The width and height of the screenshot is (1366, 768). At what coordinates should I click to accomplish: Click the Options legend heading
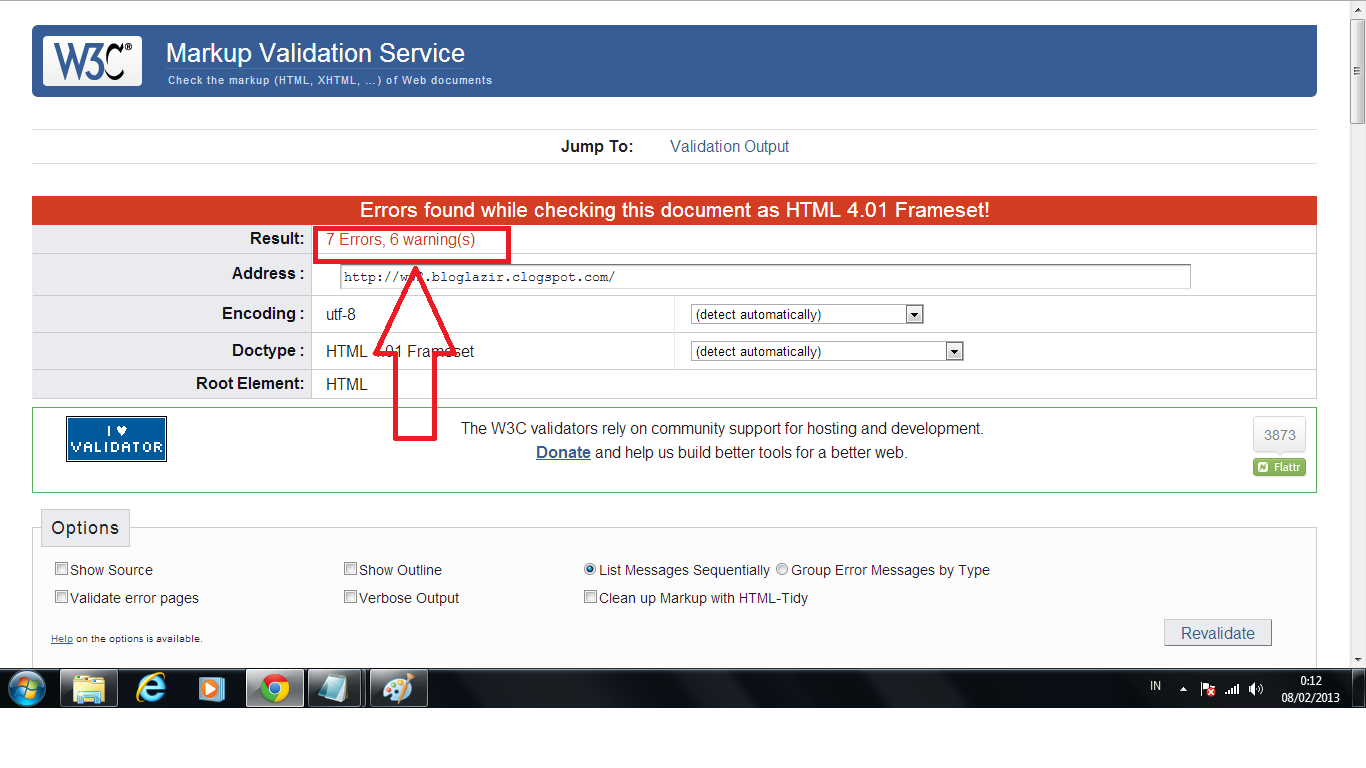[85, 528]
